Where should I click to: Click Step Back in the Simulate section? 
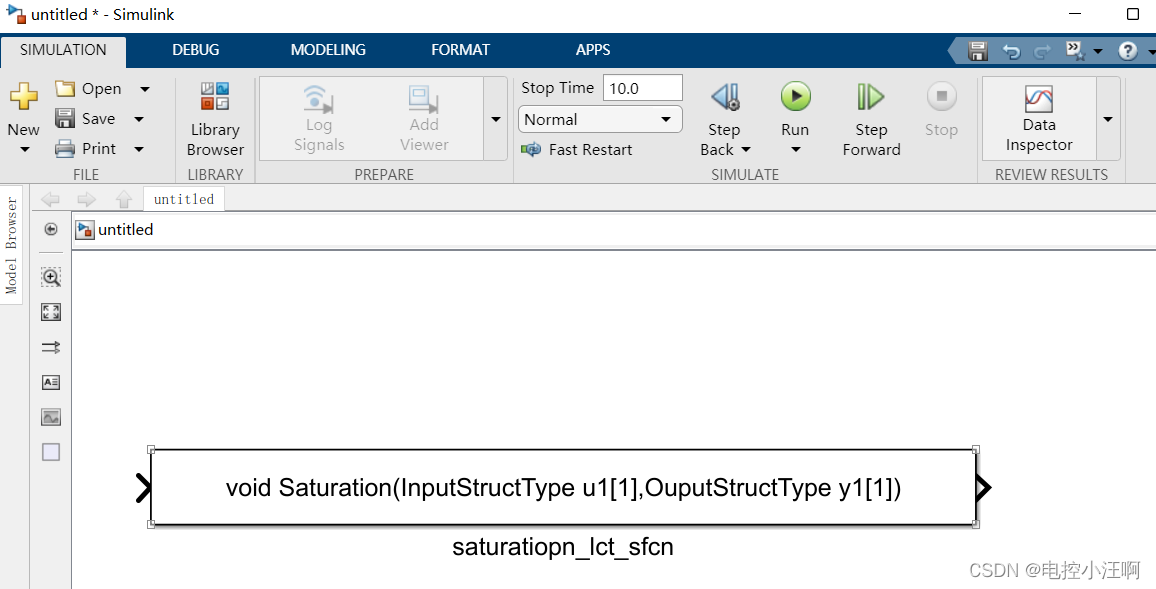click(x=724, y=117)
